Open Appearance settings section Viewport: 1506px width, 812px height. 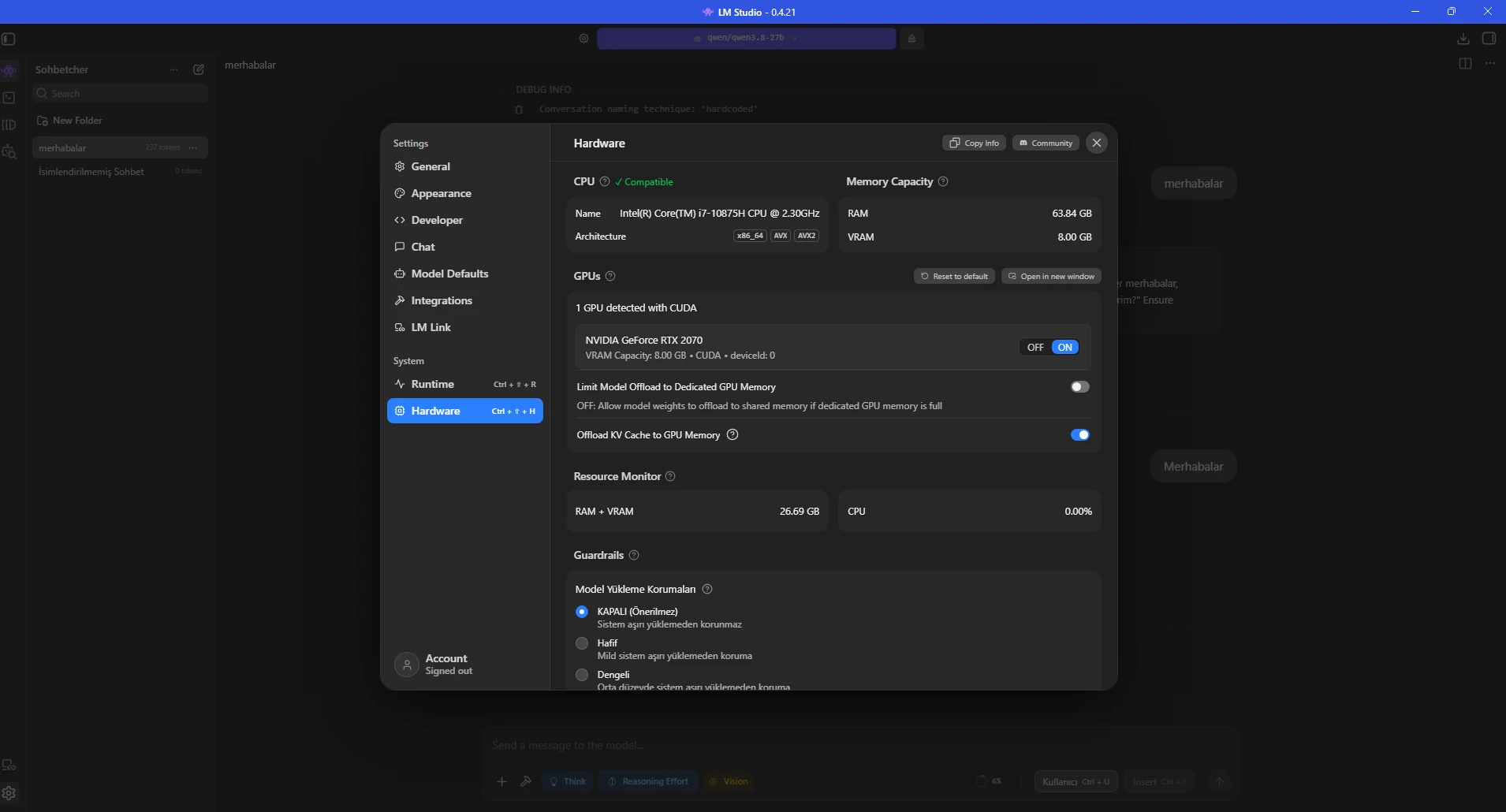tap(465, 193)
